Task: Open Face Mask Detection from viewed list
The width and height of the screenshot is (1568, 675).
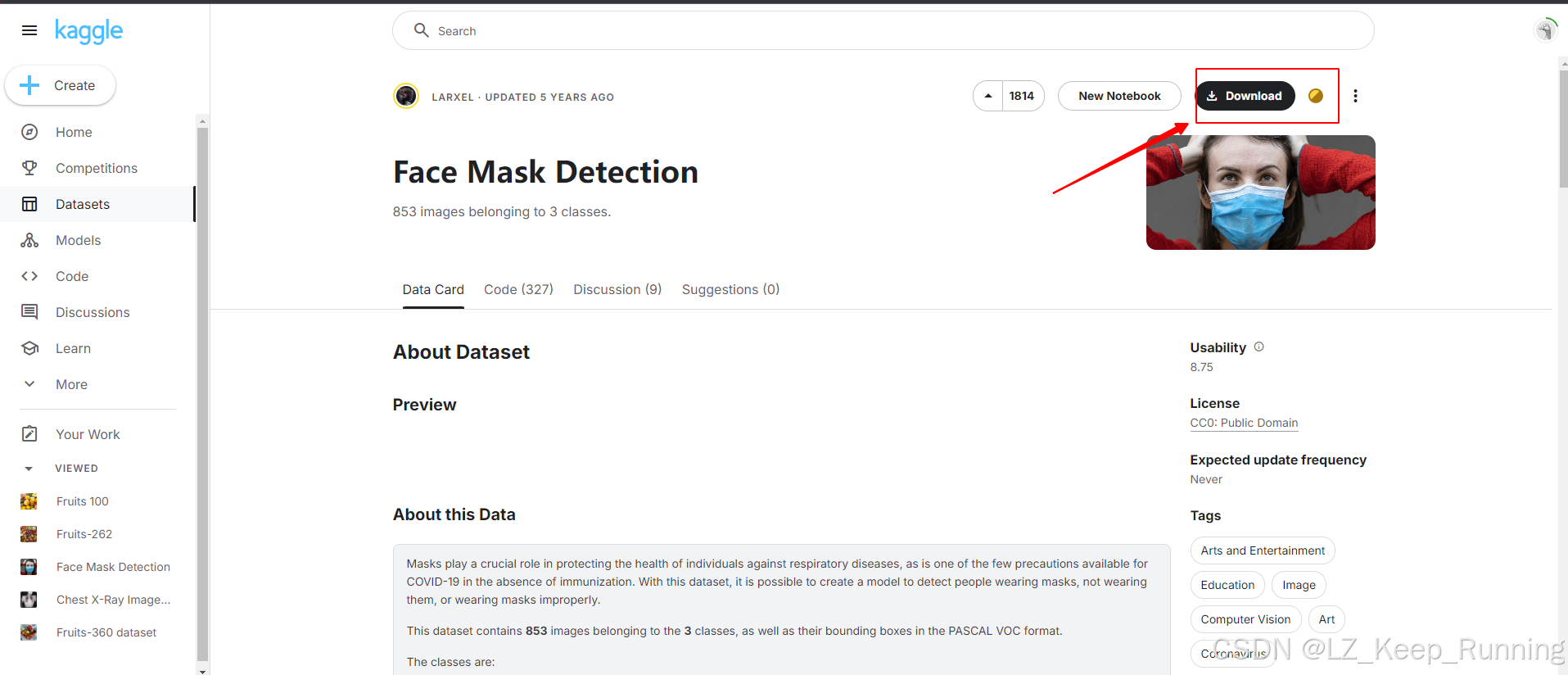Action: [113, 567]
